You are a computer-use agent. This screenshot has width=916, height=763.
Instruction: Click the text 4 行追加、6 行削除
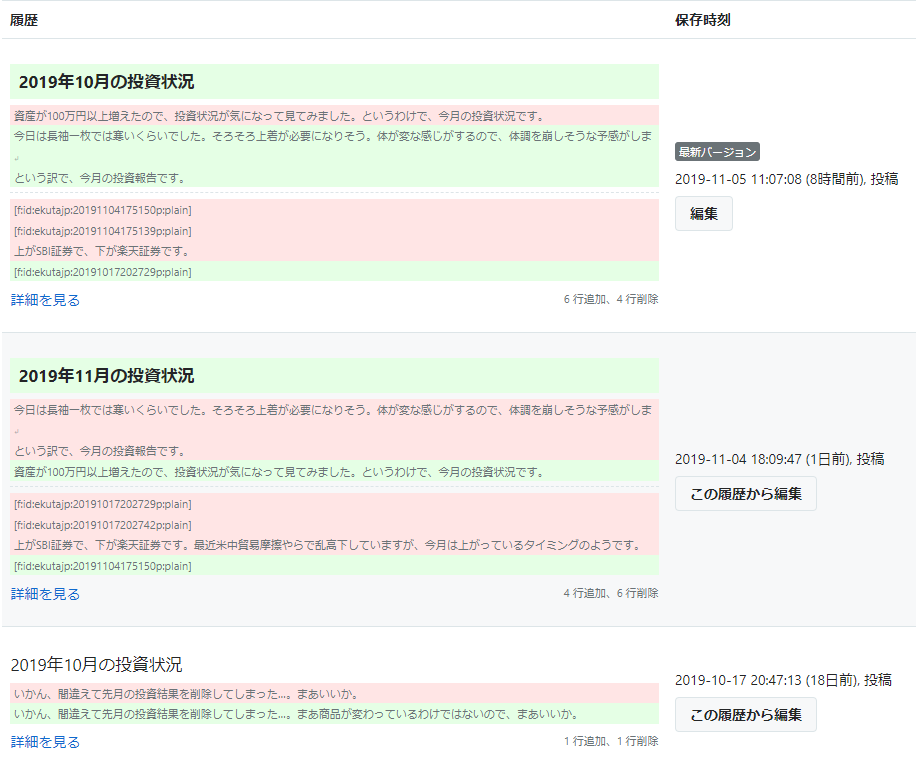click(610, 593)
